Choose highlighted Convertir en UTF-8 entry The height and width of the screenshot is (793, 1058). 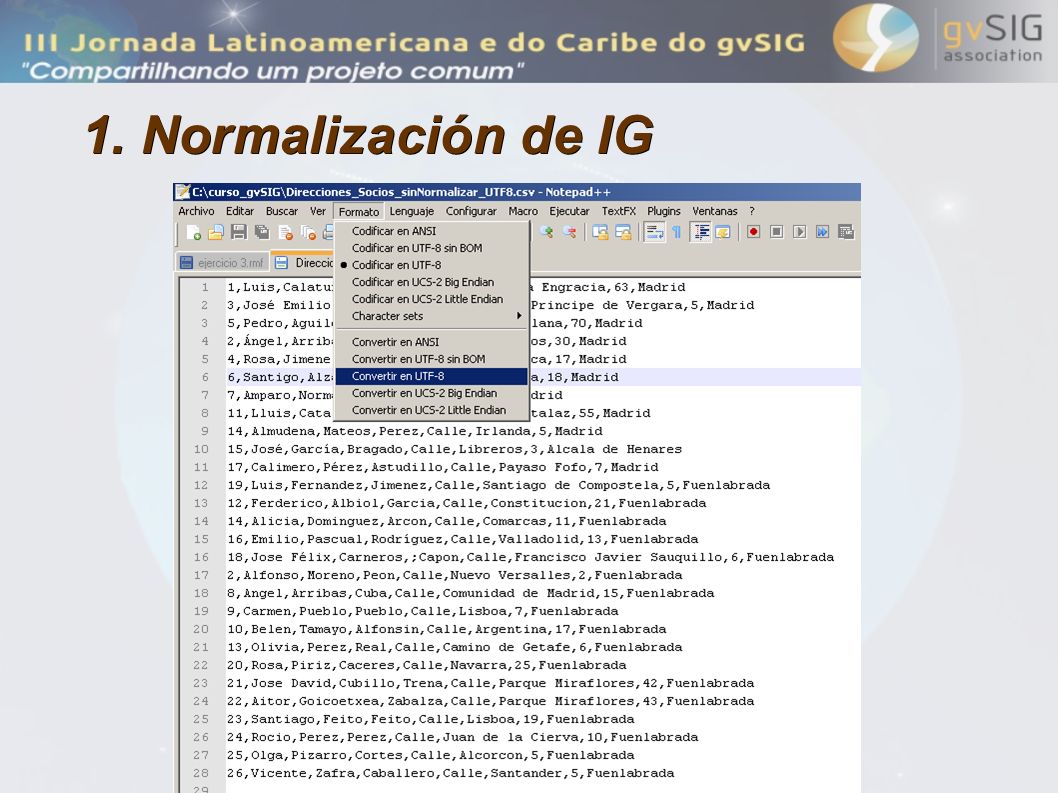(x=431, y=376)
